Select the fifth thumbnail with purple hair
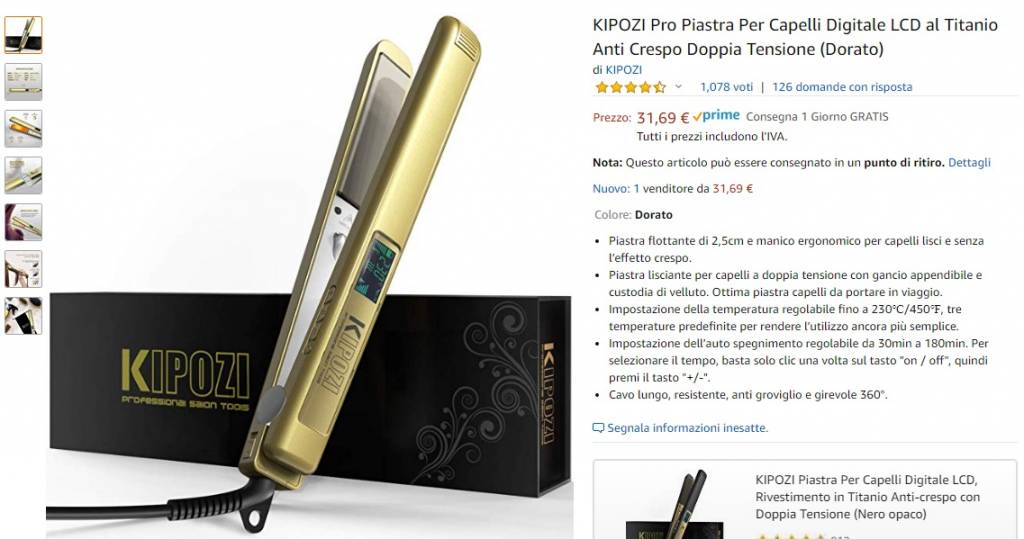1024x539 pixels. coord(24,222)
